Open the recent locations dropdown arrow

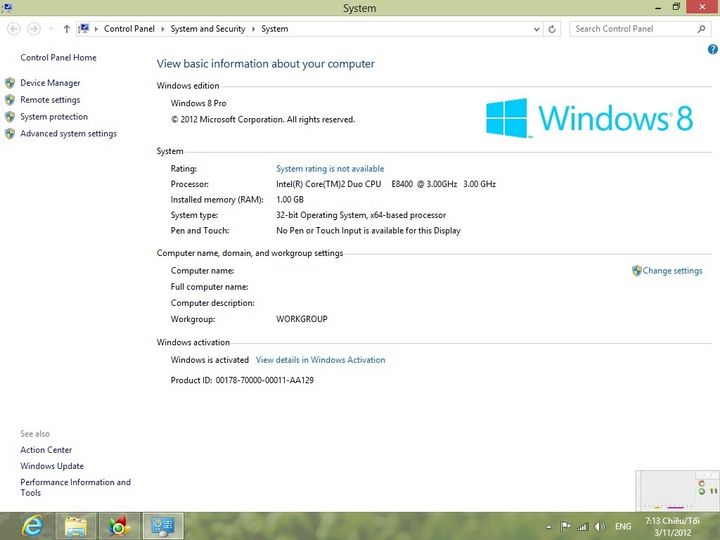tap(51, 29)
